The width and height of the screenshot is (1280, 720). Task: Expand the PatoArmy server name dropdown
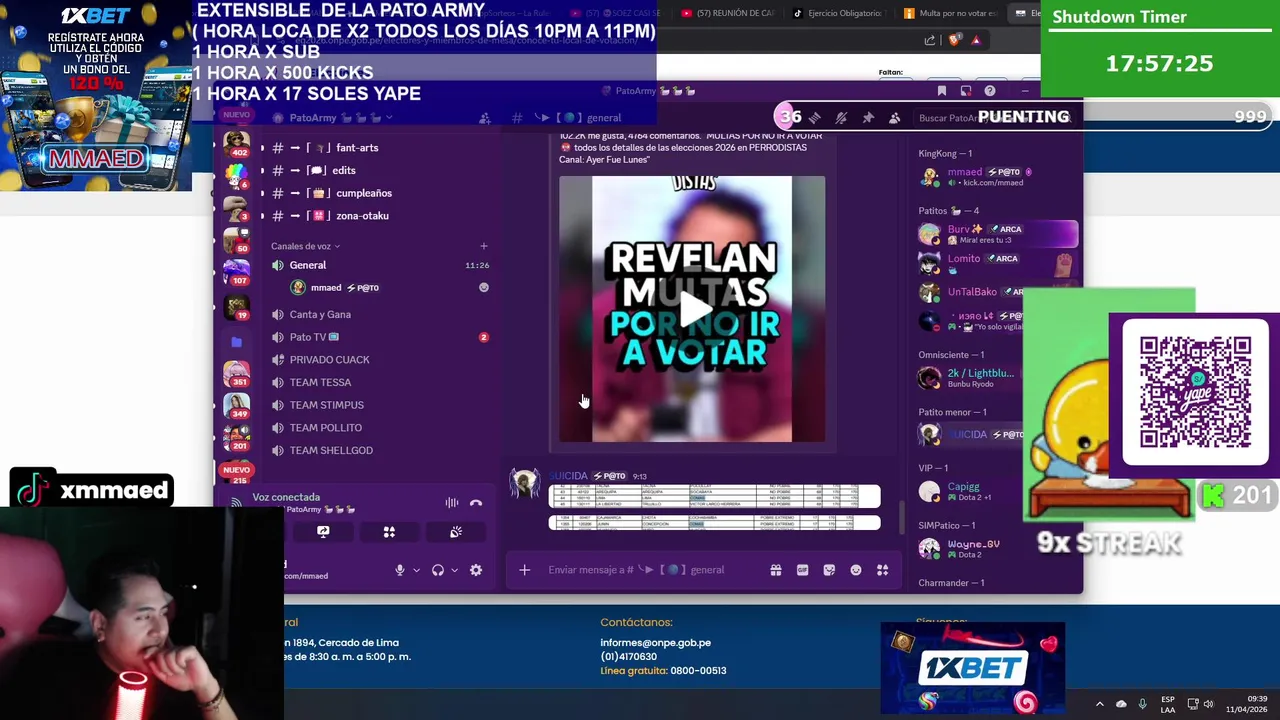click(340, 118)
